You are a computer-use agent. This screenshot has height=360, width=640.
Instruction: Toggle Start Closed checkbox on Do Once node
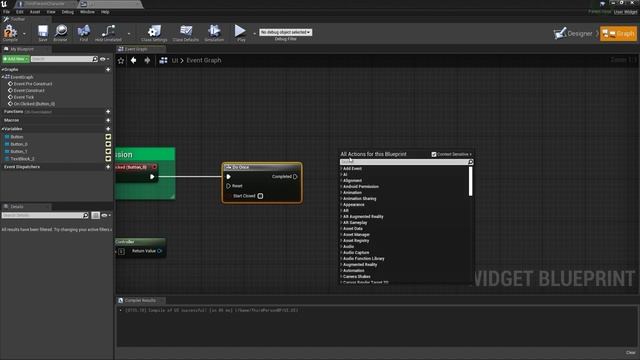pyautogui.click(x=260, y=196)
